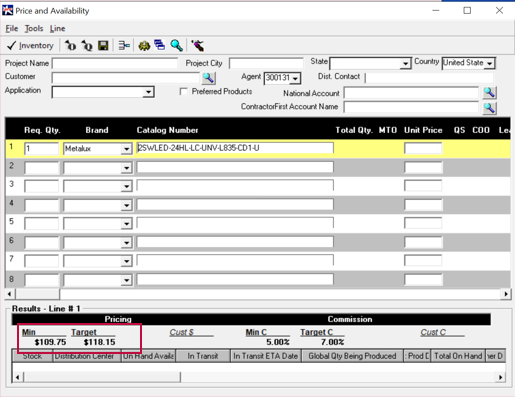Click the Target C commission link

(x=317, y=332)
